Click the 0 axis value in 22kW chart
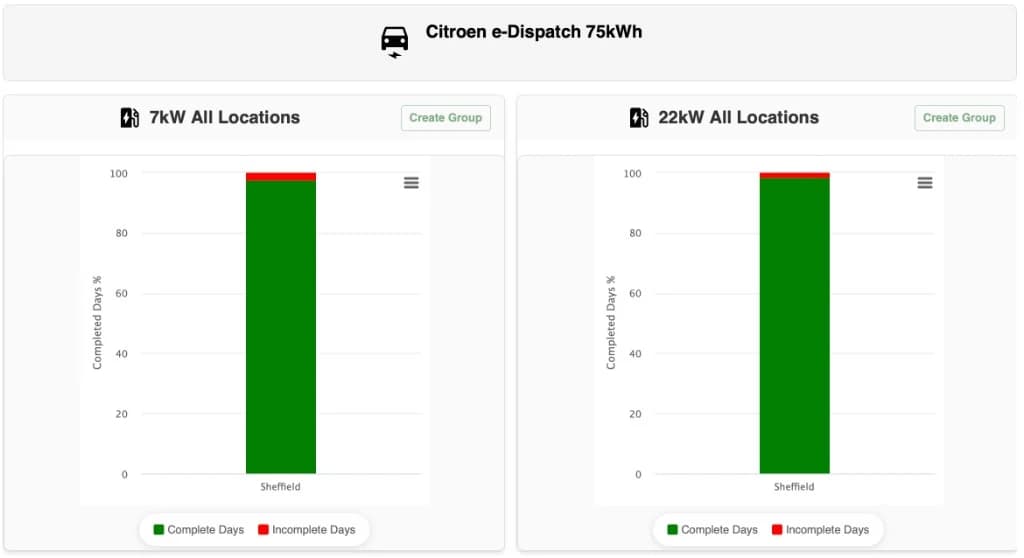The width and height of the screenshot is (1024, 558). (x=639, y=474)
